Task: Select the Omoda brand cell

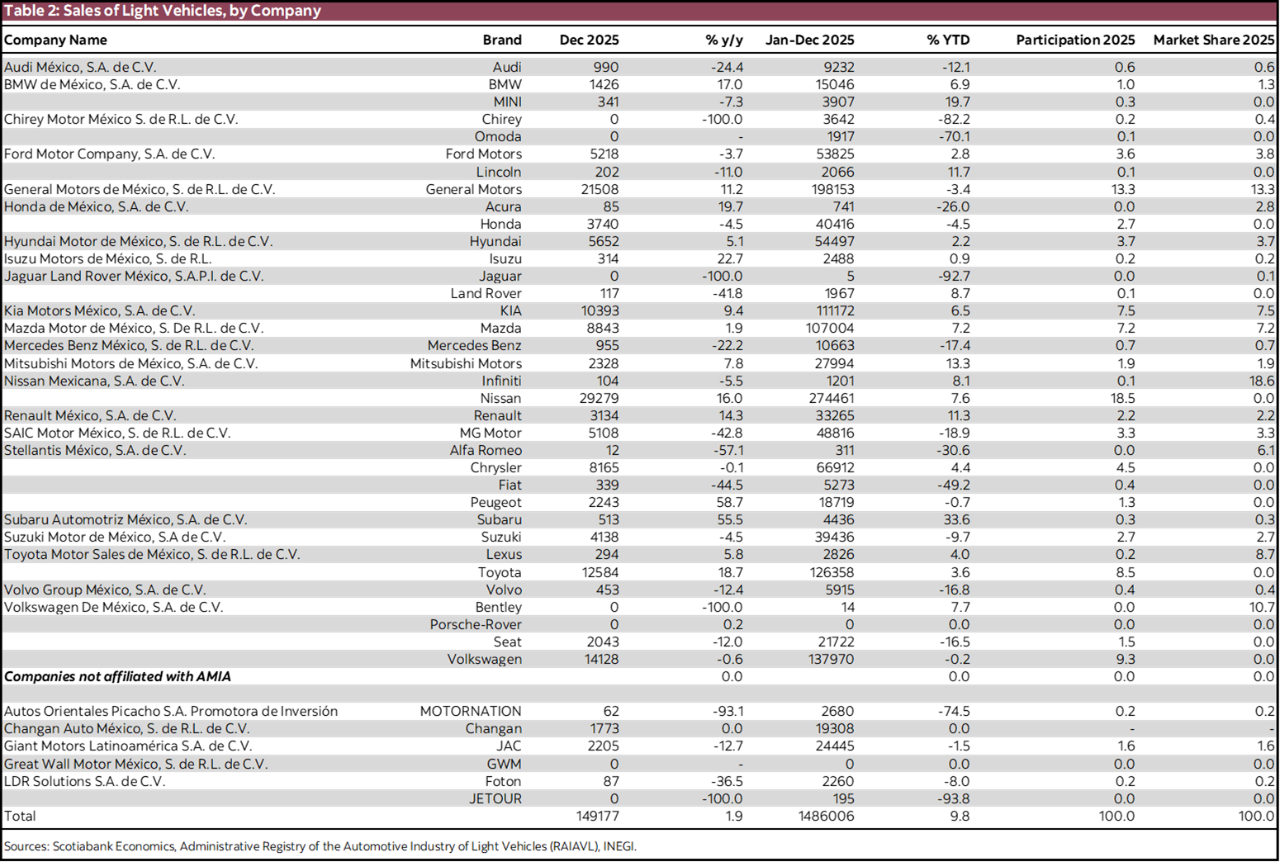Action: (498, 137)
